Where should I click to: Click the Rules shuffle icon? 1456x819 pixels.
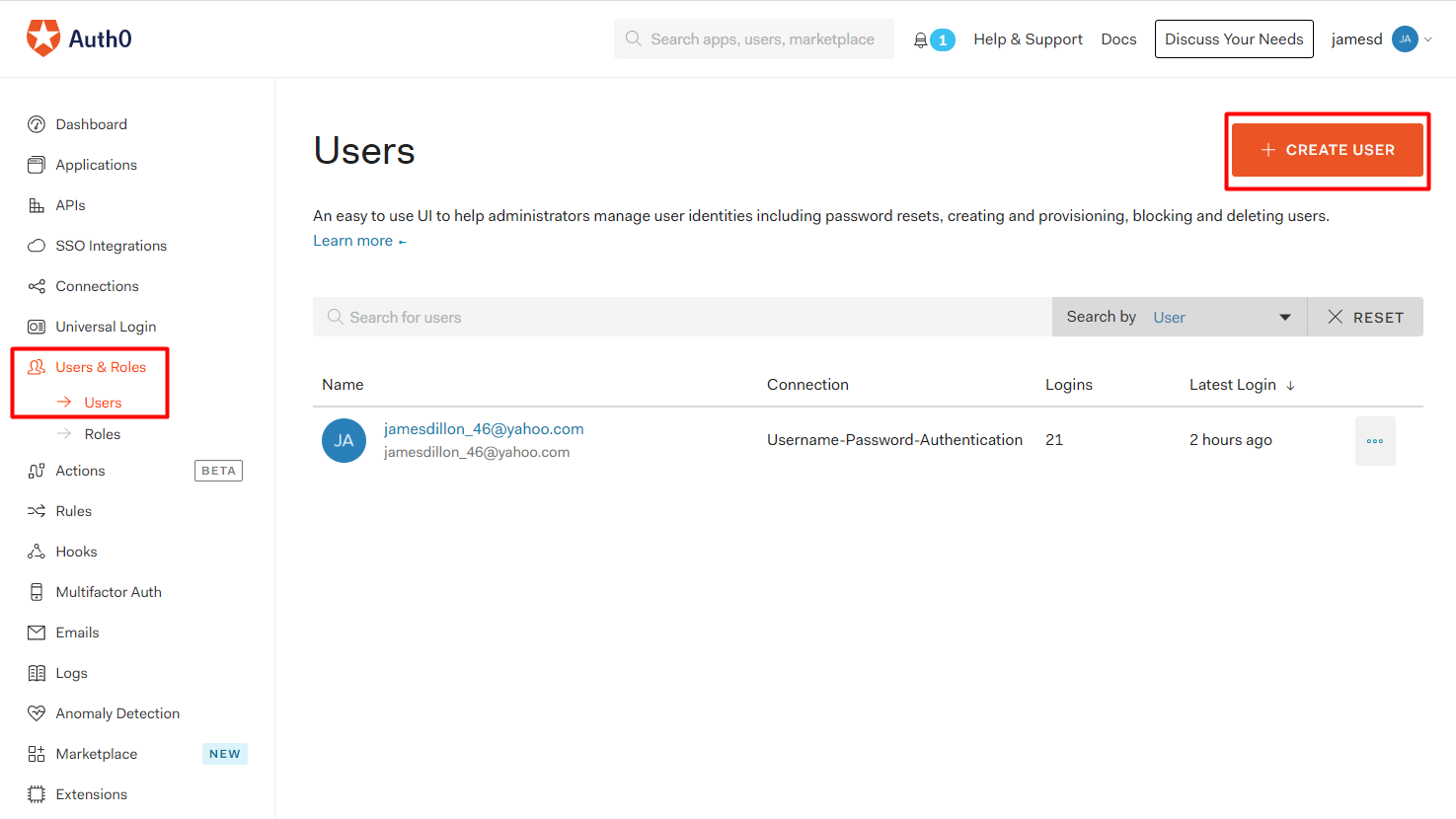(x=37, y=511)
